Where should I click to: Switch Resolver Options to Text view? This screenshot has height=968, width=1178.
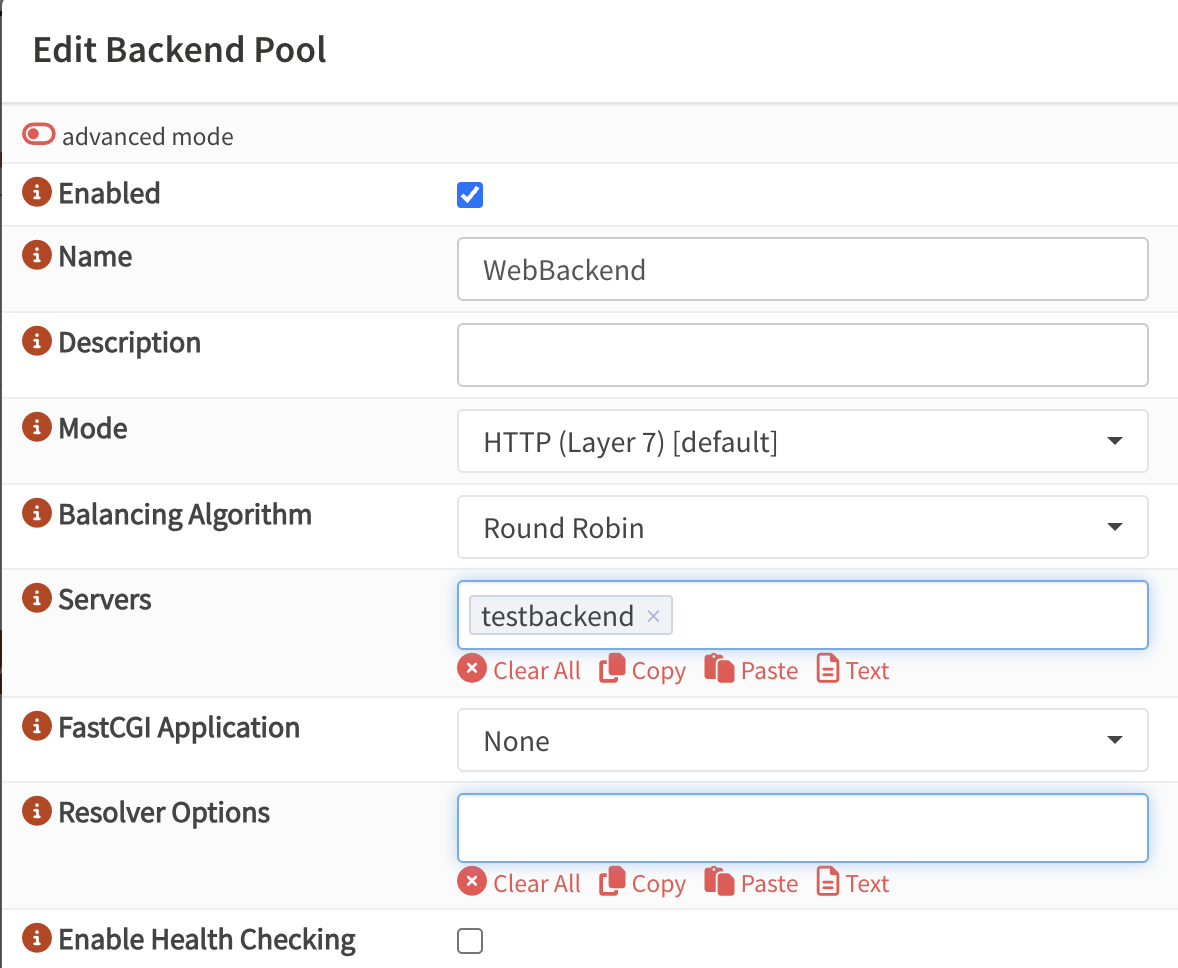coord(853,883)
